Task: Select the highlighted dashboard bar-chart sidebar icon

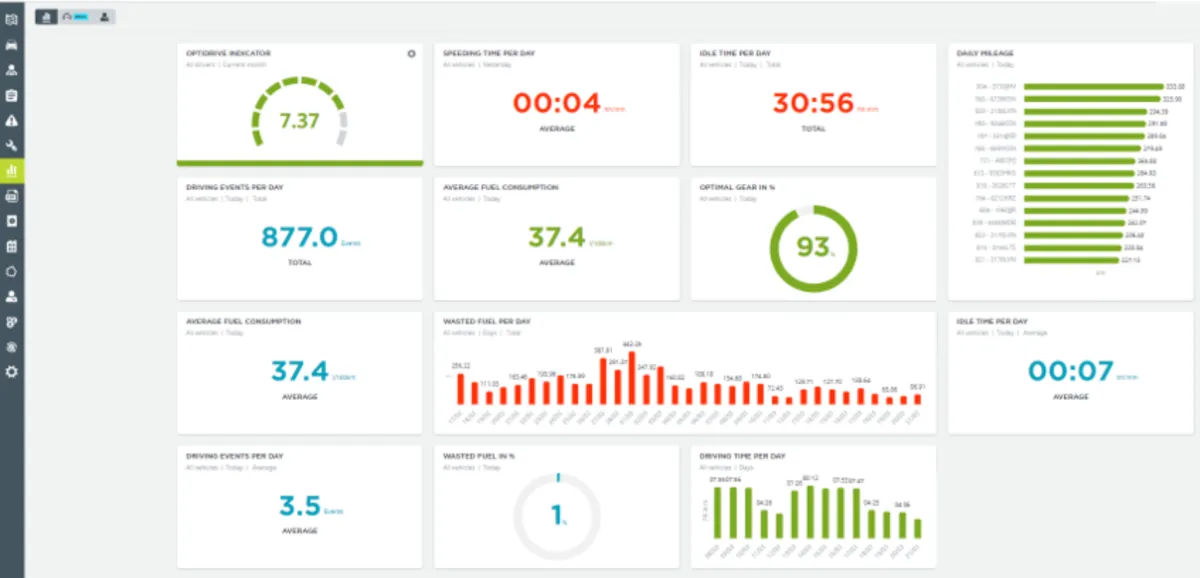Action: (12, 171)
